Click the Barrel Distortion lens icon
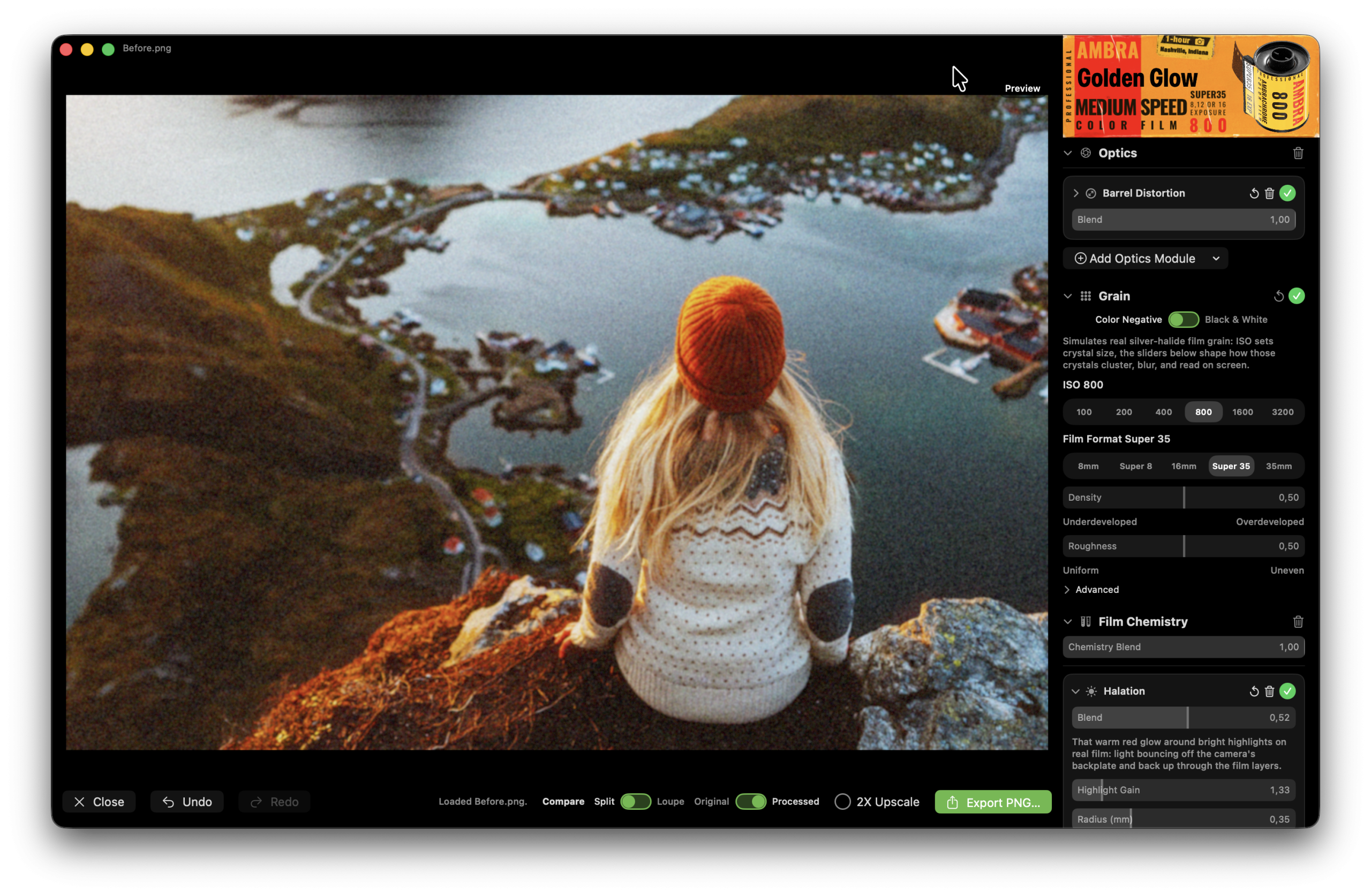This screenshot has width=1371, height=896. (1090, 193)
